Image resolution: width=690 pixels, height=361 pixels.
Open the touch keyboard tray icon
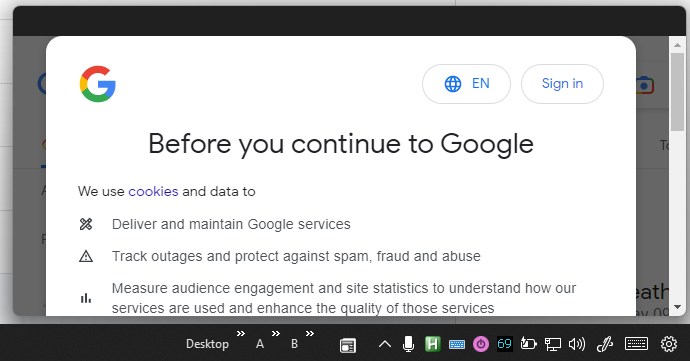click(636, 343)
